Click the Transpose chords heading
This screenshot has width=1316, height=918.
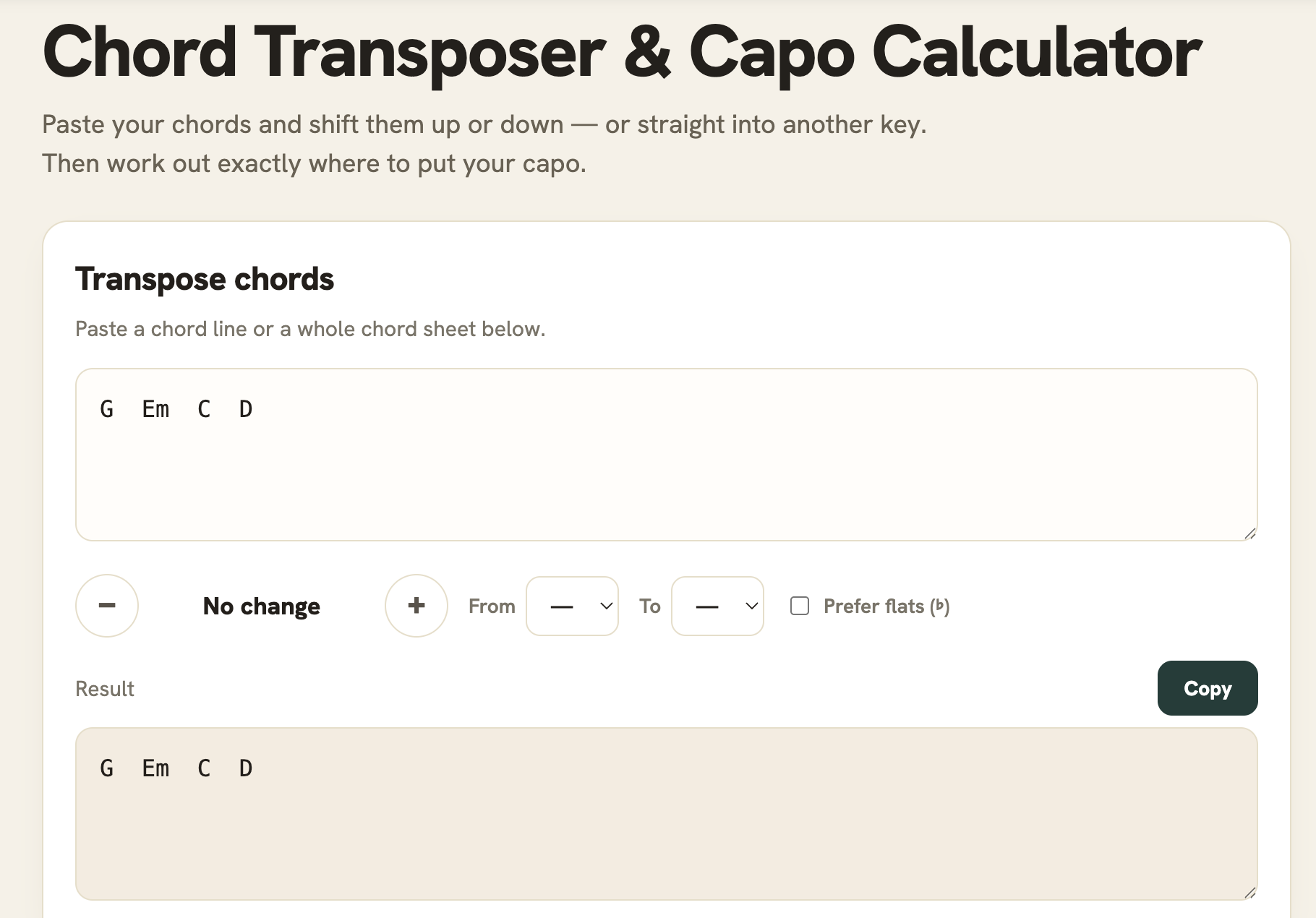click(205, 279)
